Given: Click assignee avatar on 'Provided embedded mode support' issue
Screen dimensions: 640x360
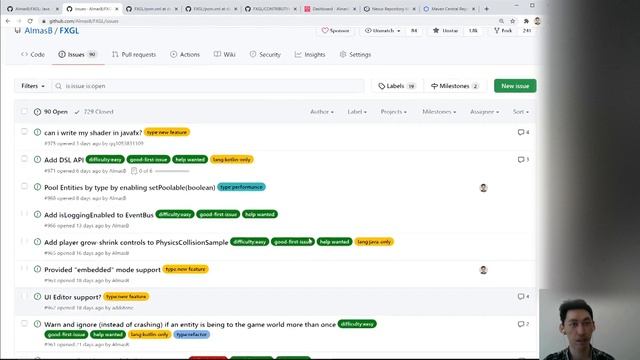Looking at the screenshot, I should click(483, 270).
